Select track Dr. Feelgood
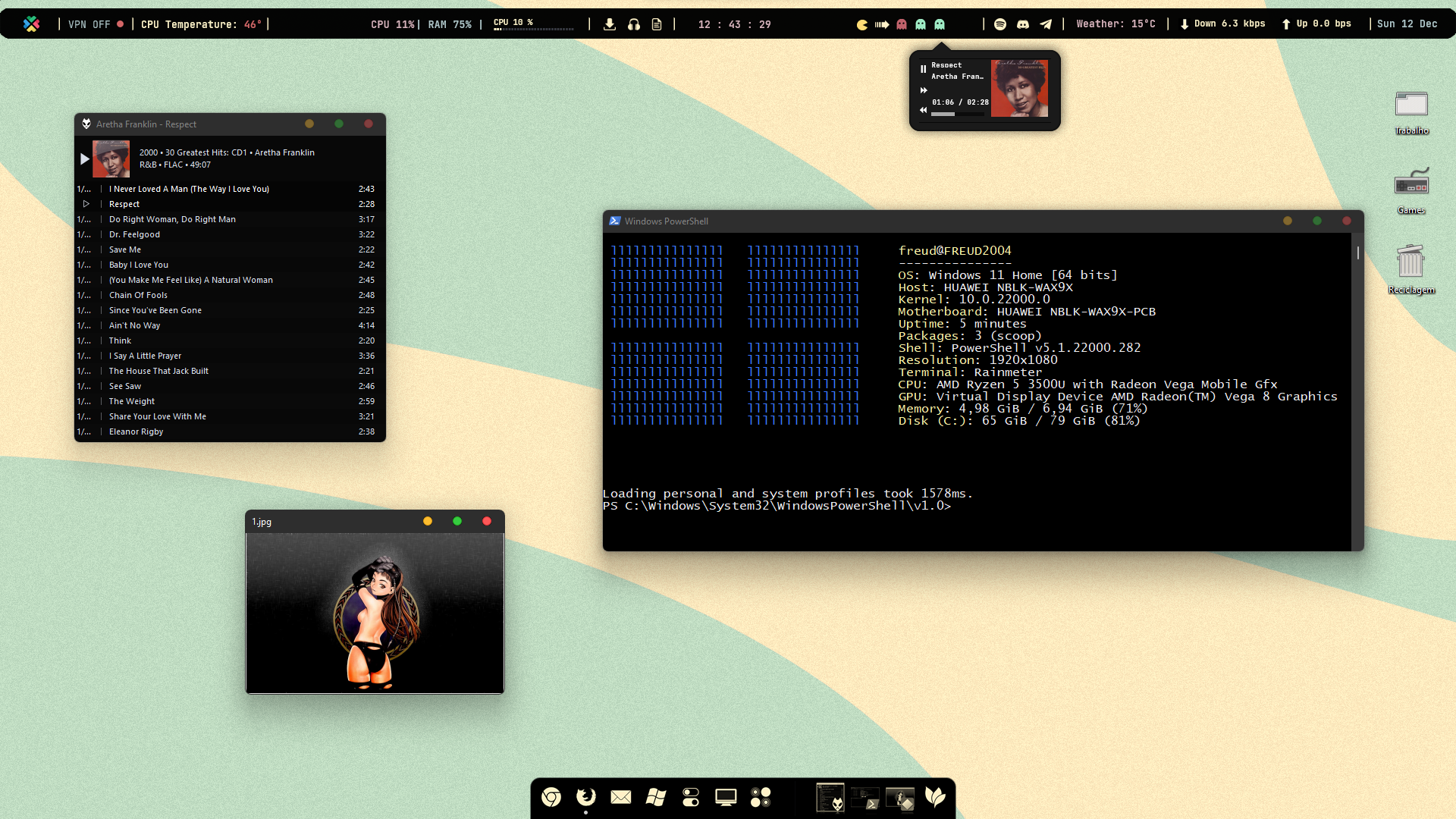Viewport: 1456px width, 819px height. point(230,234)
